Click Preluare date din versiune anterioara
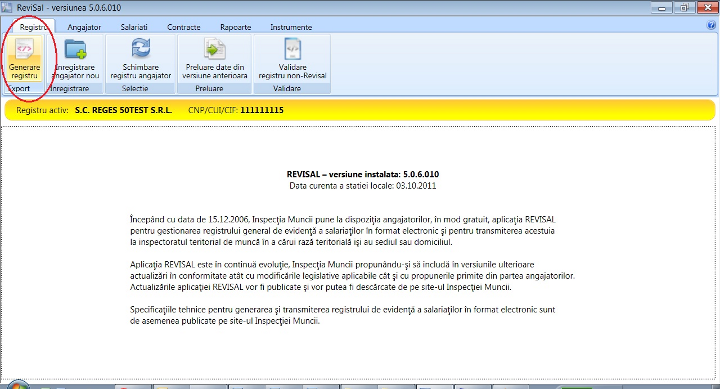 pos(214,58)
